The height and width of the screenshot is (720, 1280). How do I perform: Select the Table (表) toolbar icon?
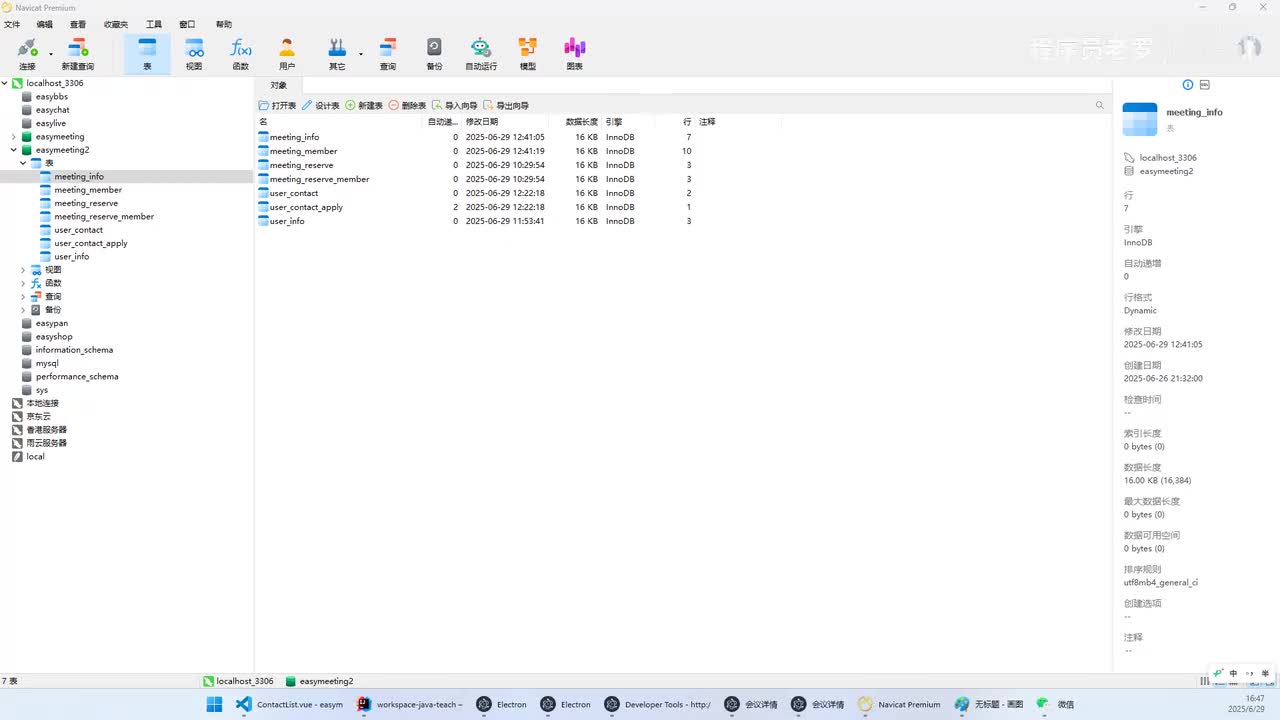coord(147,53)
